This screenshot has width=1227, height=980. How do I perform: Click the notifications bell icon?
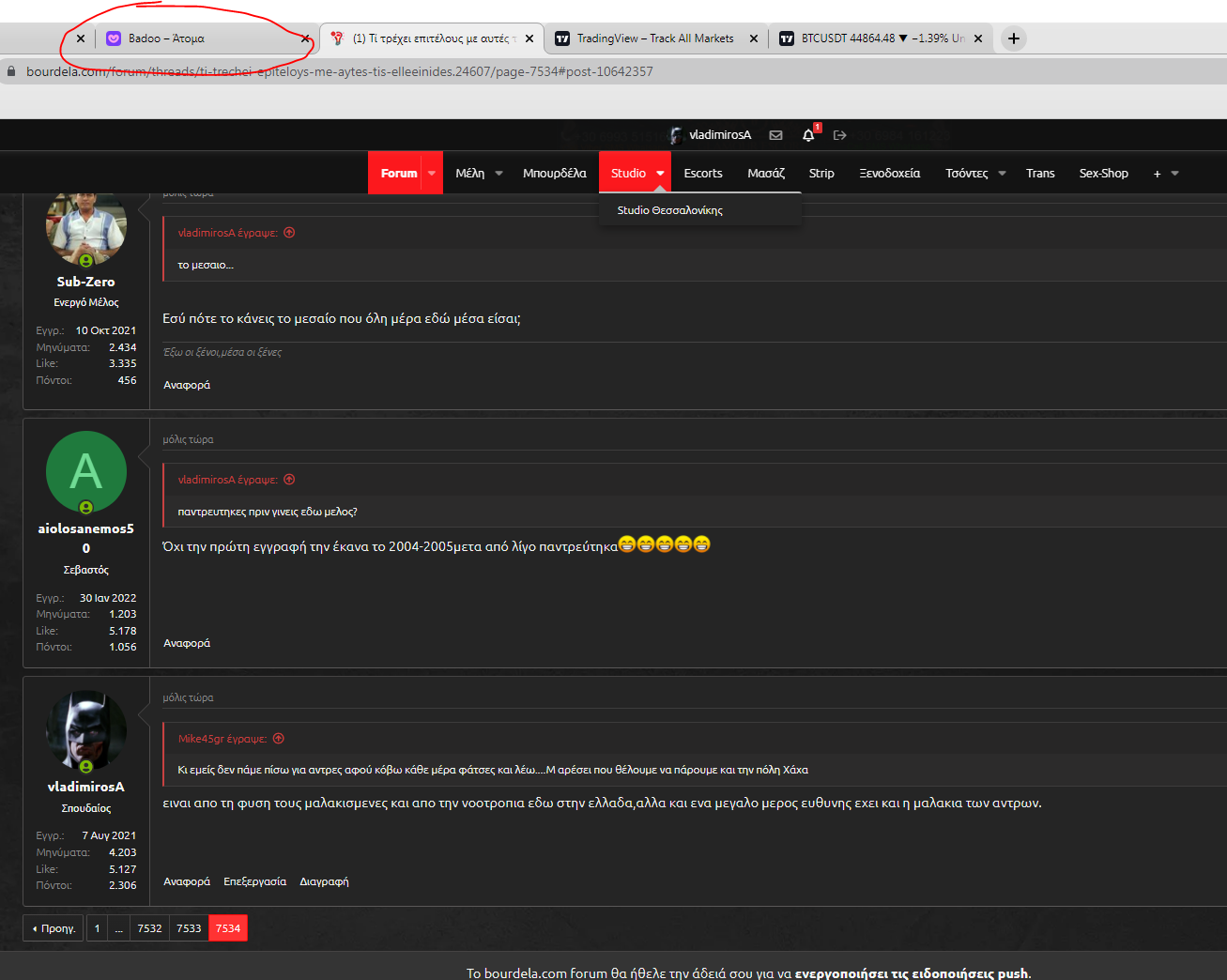[x=808, y=135]
